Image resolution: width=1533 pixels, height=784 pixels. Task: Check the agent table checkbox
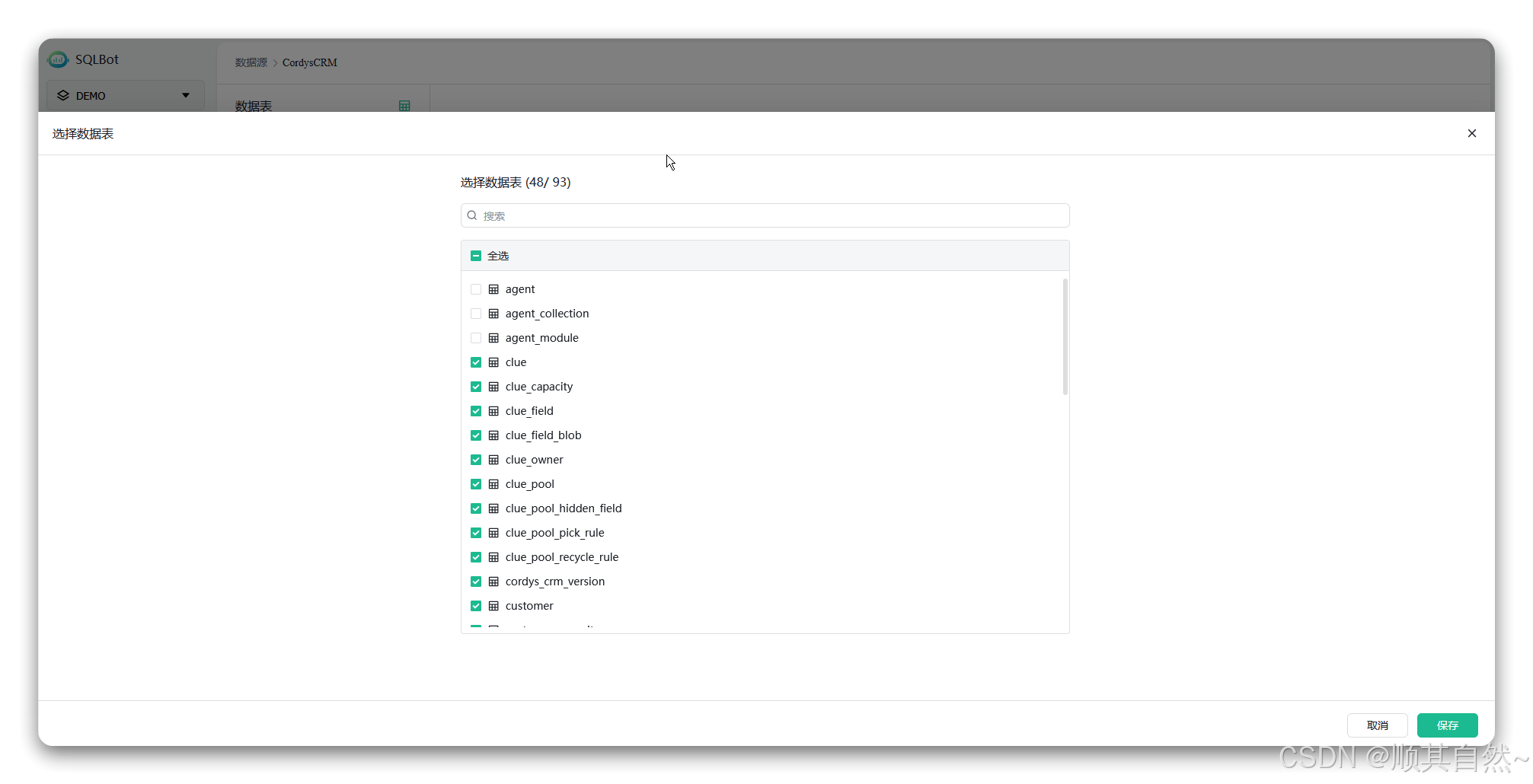tap(475, 289)
